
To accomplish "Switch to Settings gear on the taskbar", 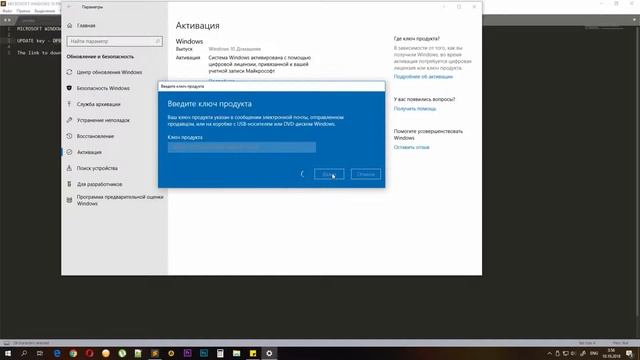I will (269, 353).
